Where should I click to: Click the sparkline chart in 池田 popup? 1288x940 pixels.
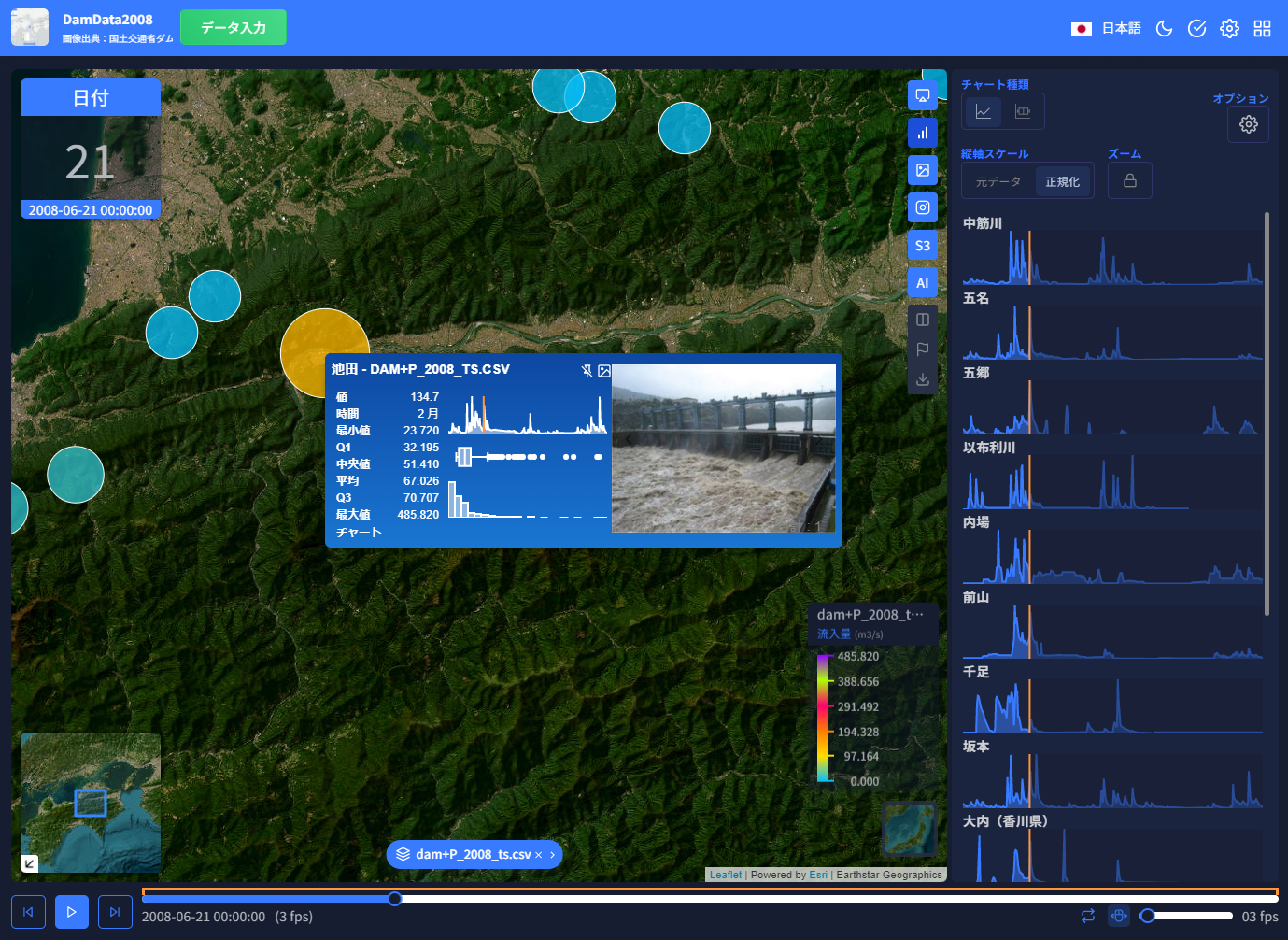click(528, 414)
